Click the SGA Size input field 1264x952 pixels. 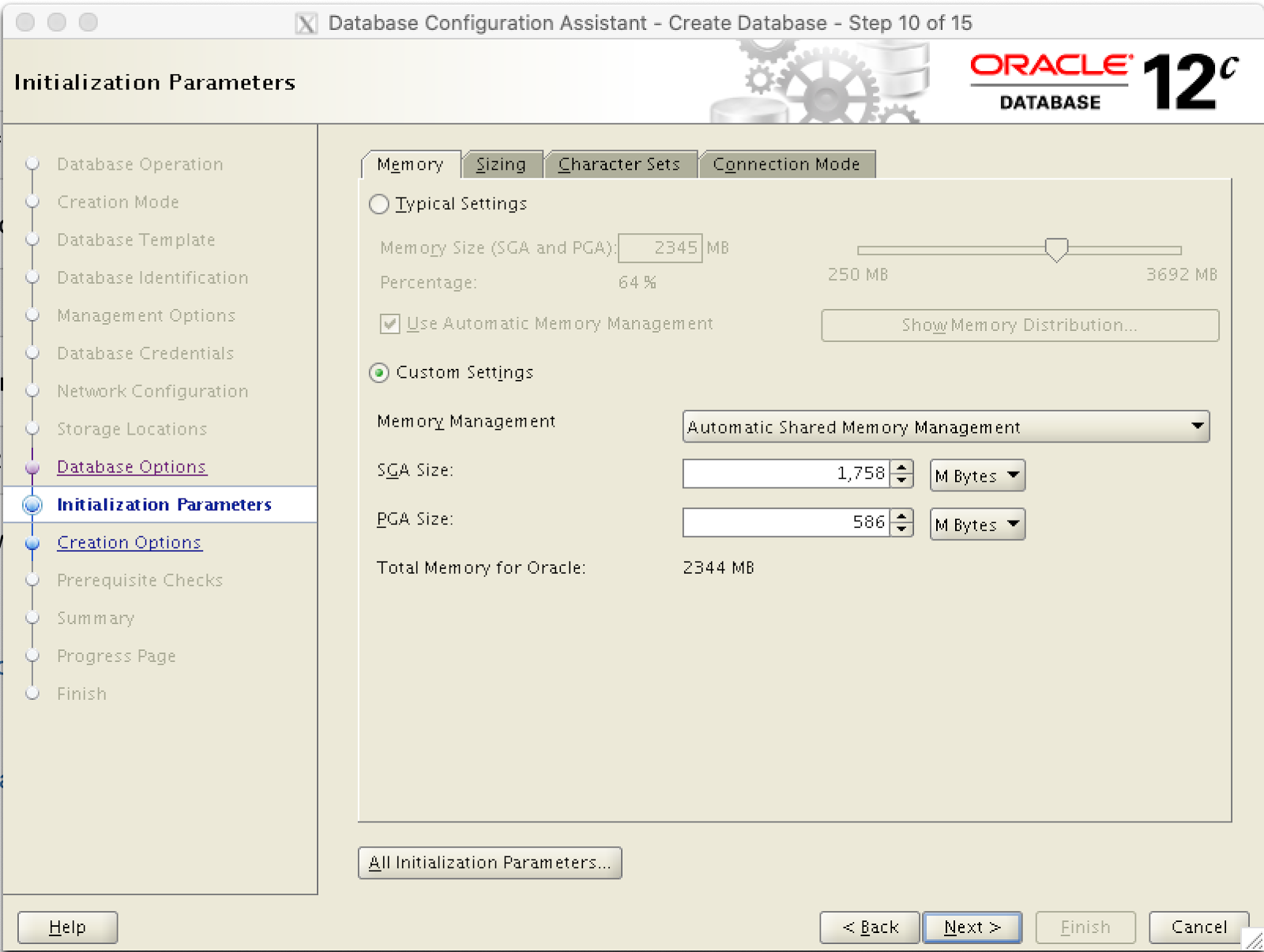(x=786, y=474)
